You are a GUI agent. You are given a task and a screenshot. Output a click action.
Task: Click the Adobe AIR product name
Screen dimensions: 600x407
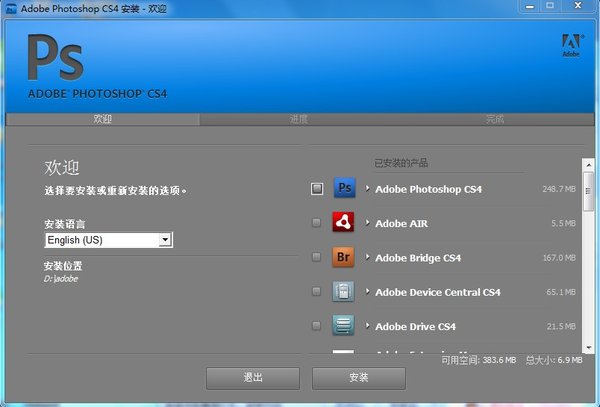[401, 223]
